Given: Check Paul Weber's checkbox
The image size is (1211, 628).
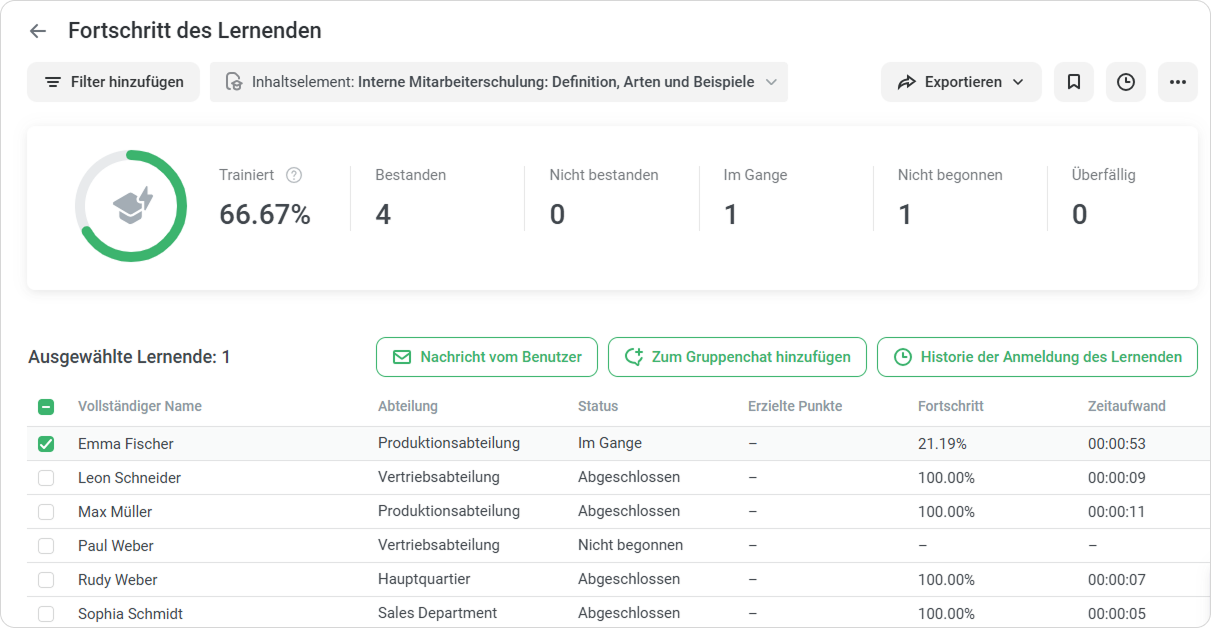Looking at the screenshot, I should click(46, 546).
